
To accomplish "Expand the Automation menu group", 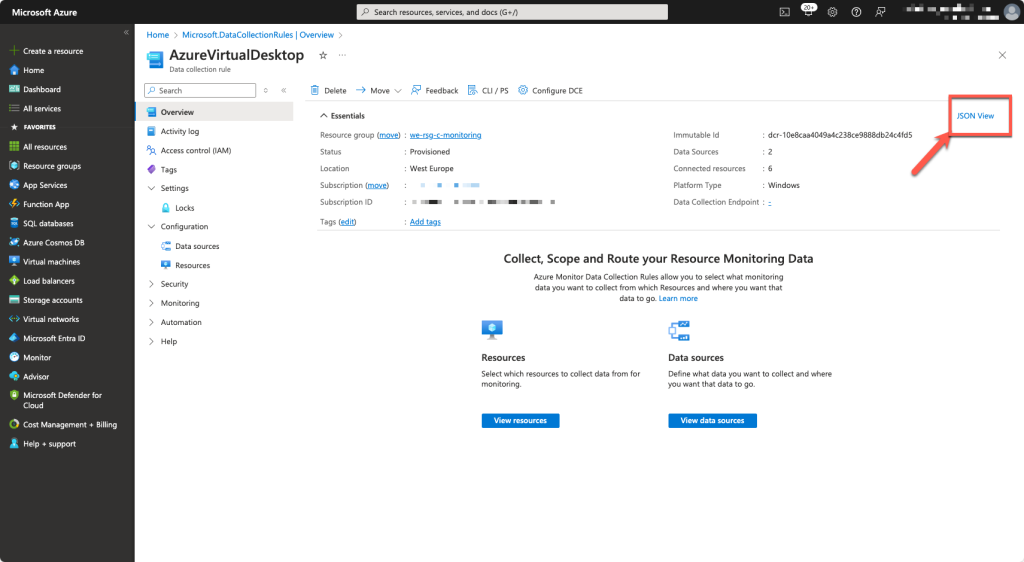I will tap(152, 322).
